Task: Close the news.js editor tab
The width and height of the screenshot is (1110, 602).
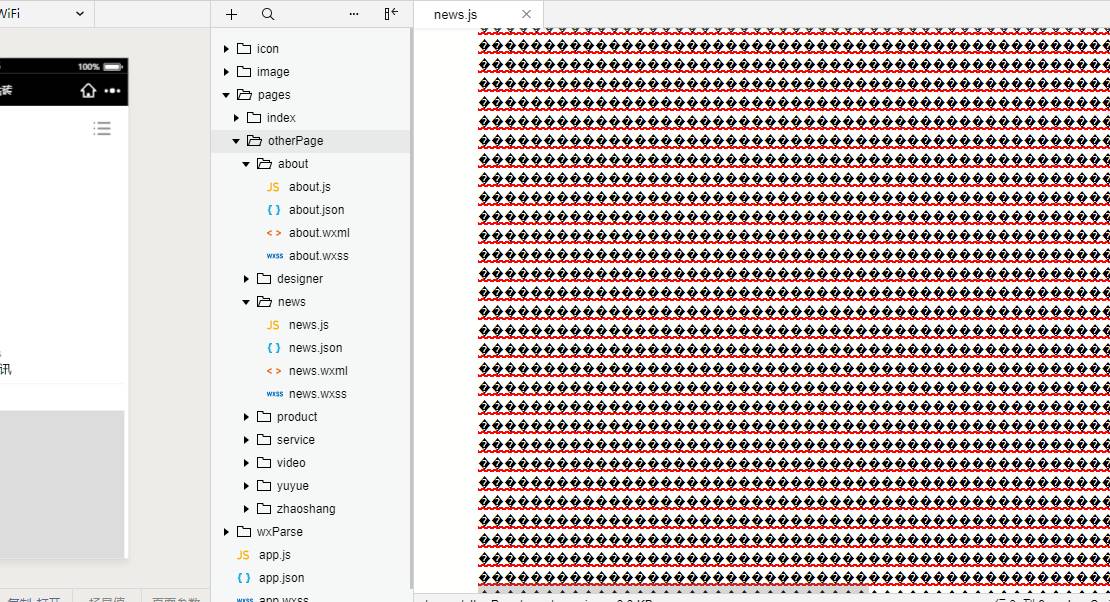Action: tap(526, 14)
